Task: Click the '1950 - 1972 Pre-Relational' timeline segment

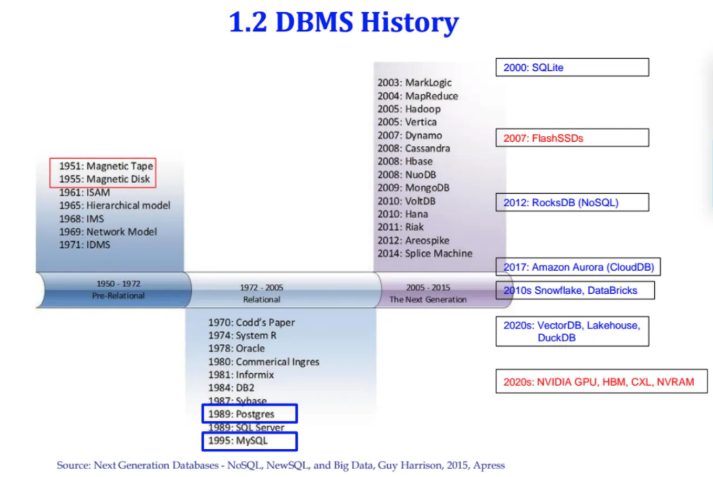Action: (x=114, y=290)
